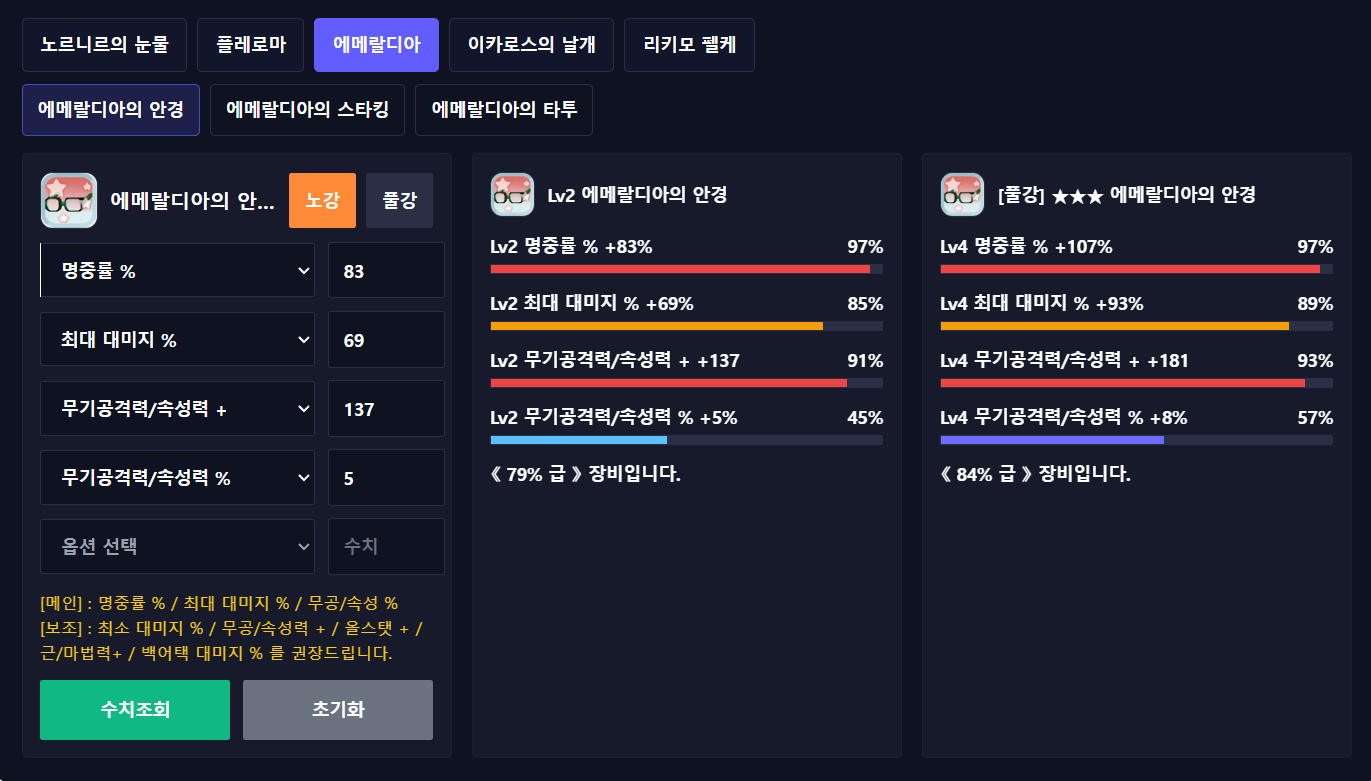
Task: Expand the 무기공격력/속성력 + dropdown
Action: coord(177,409)
